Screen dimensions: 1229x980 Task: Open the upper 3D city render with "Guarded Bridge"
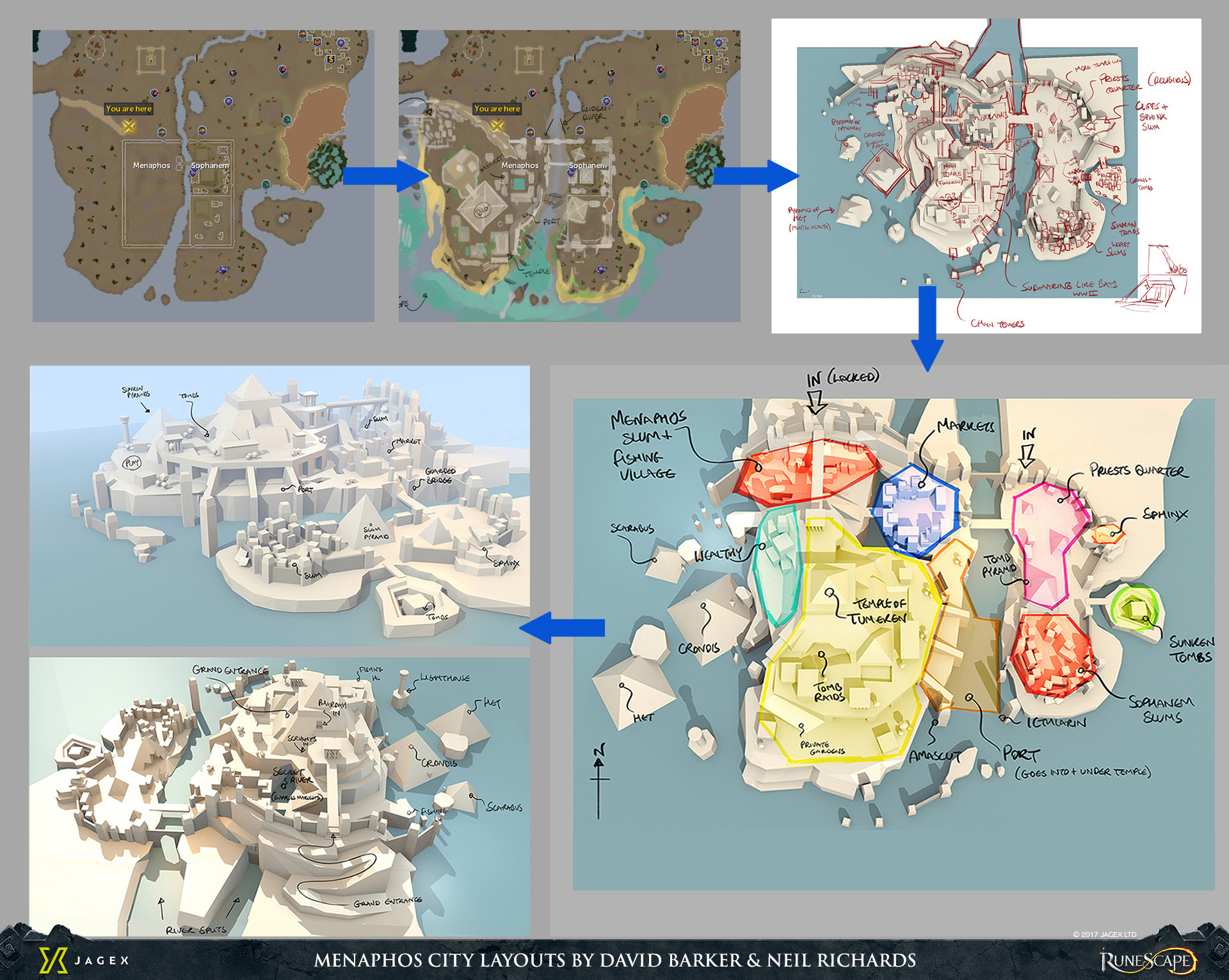(280, 506)
